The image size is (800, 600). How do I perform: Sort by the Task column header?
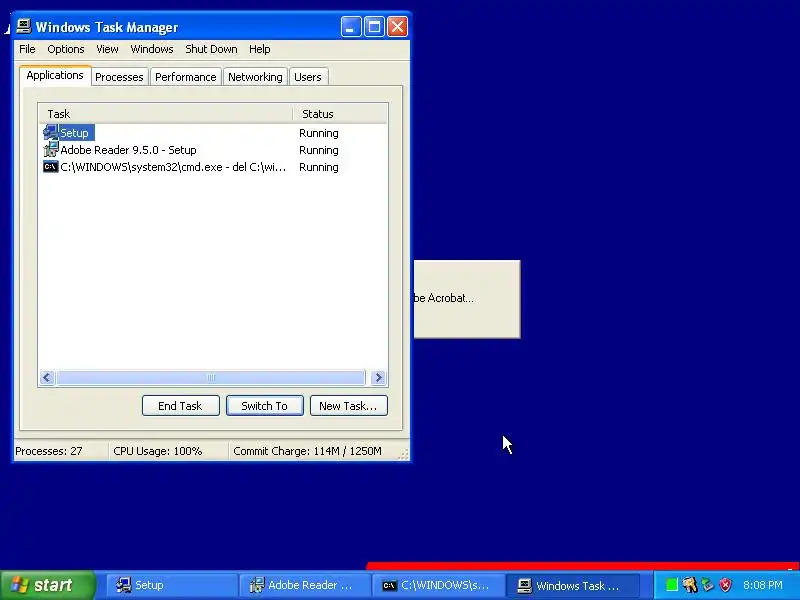[x=166, y=114]
